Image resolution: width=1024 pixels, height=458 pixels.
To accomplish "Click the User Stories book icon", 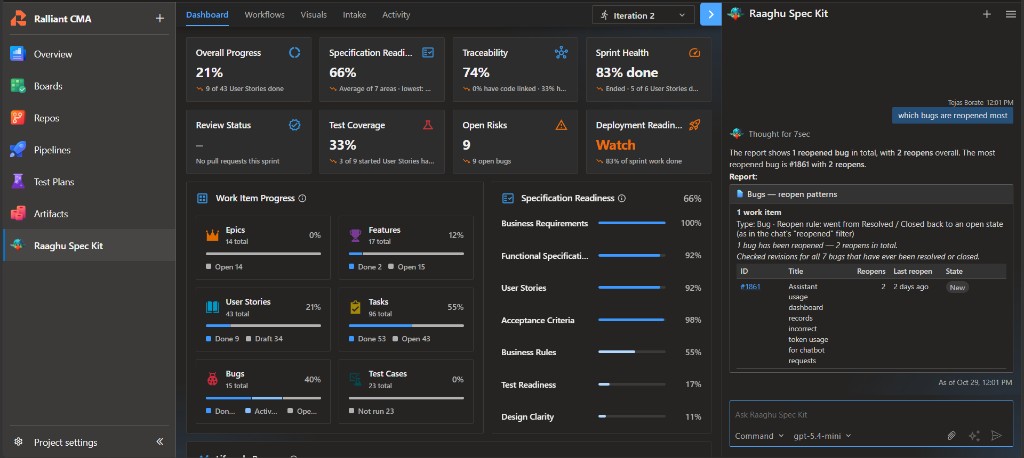I will click(x=212, y=307).
